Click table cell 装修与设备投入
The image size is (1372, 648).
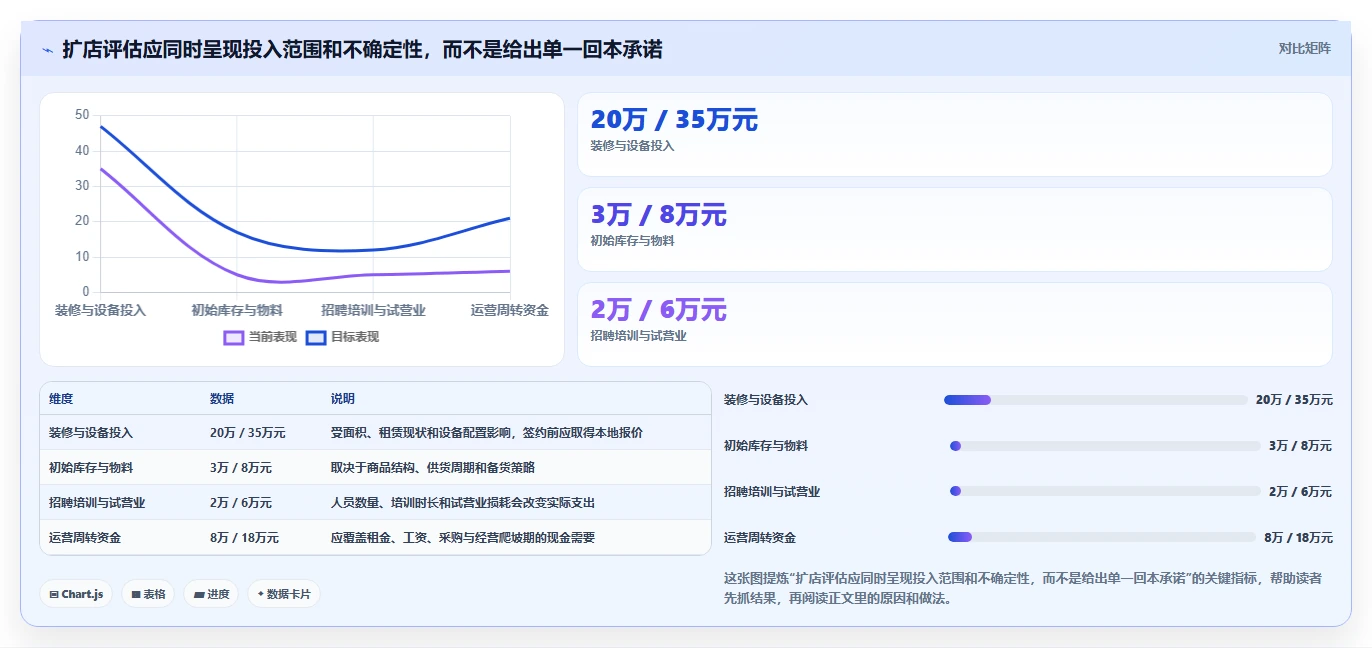[x=91, y=433]
